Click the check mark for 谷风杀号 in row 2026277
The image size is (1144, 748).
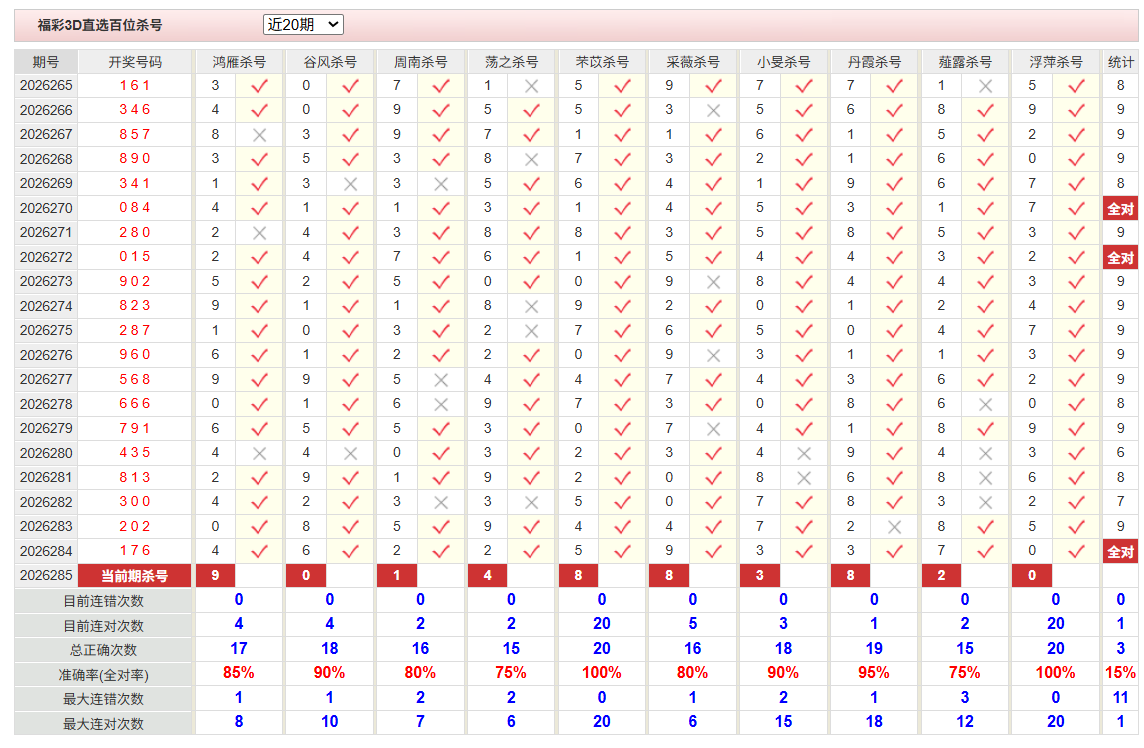[350, 379]
